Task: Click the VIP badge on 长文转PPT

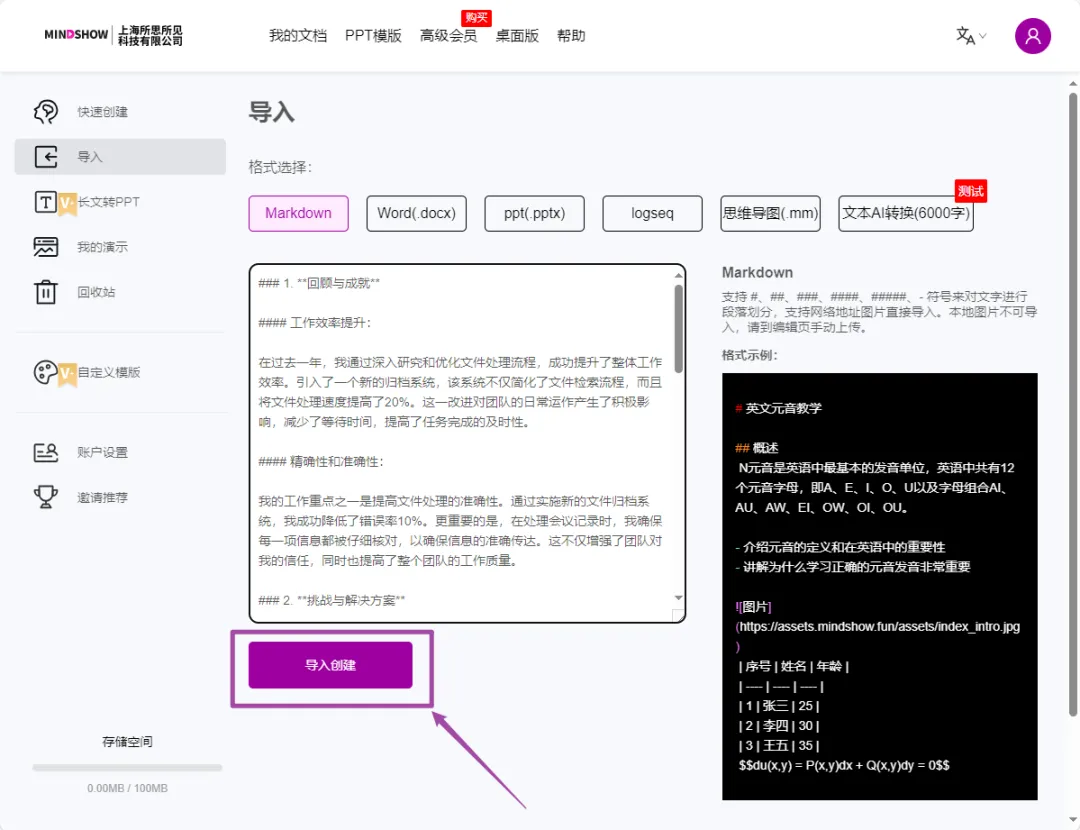Action: 67,203
